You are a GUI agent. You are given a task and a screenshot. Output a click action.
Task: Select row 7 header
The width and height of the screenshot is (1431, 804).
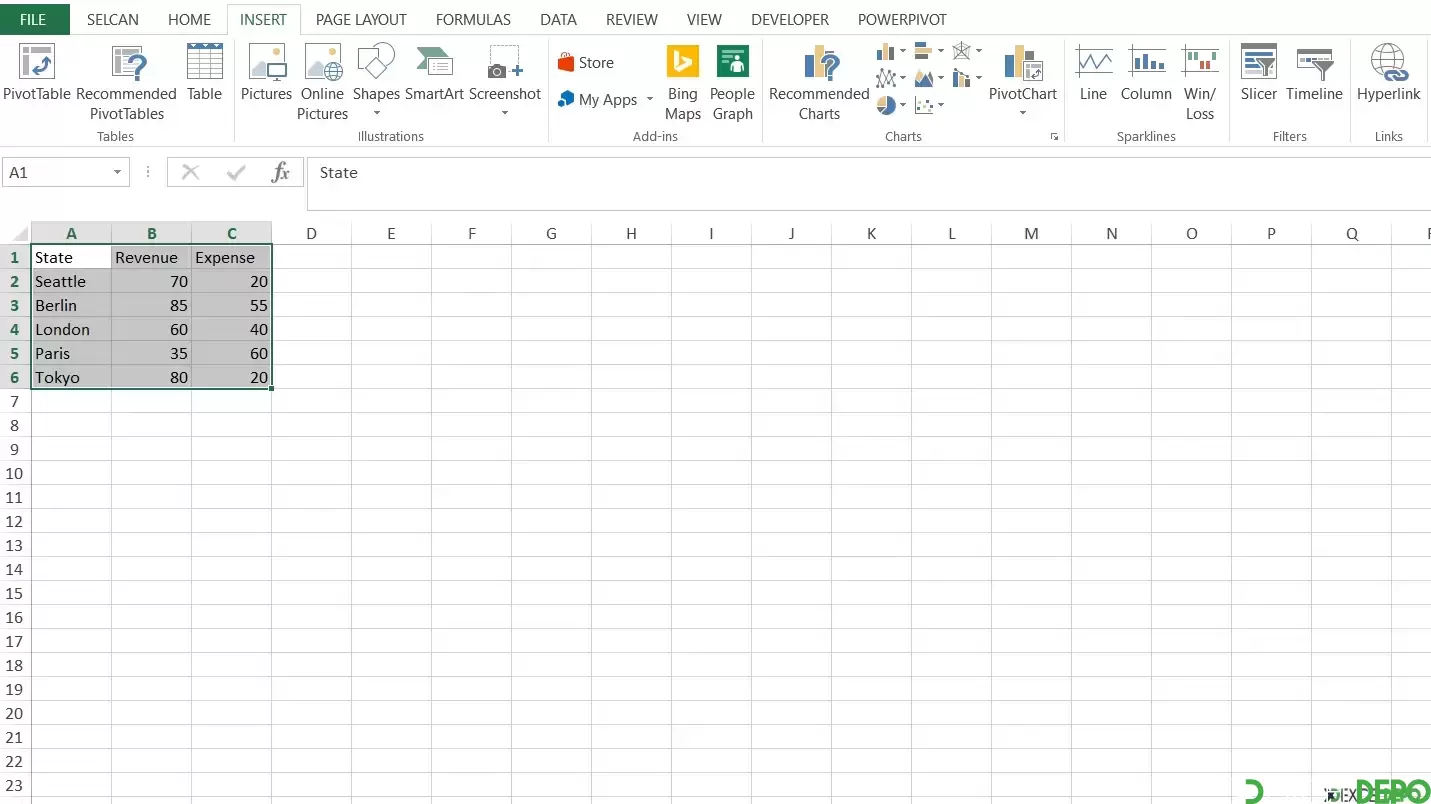click(15, 401)
